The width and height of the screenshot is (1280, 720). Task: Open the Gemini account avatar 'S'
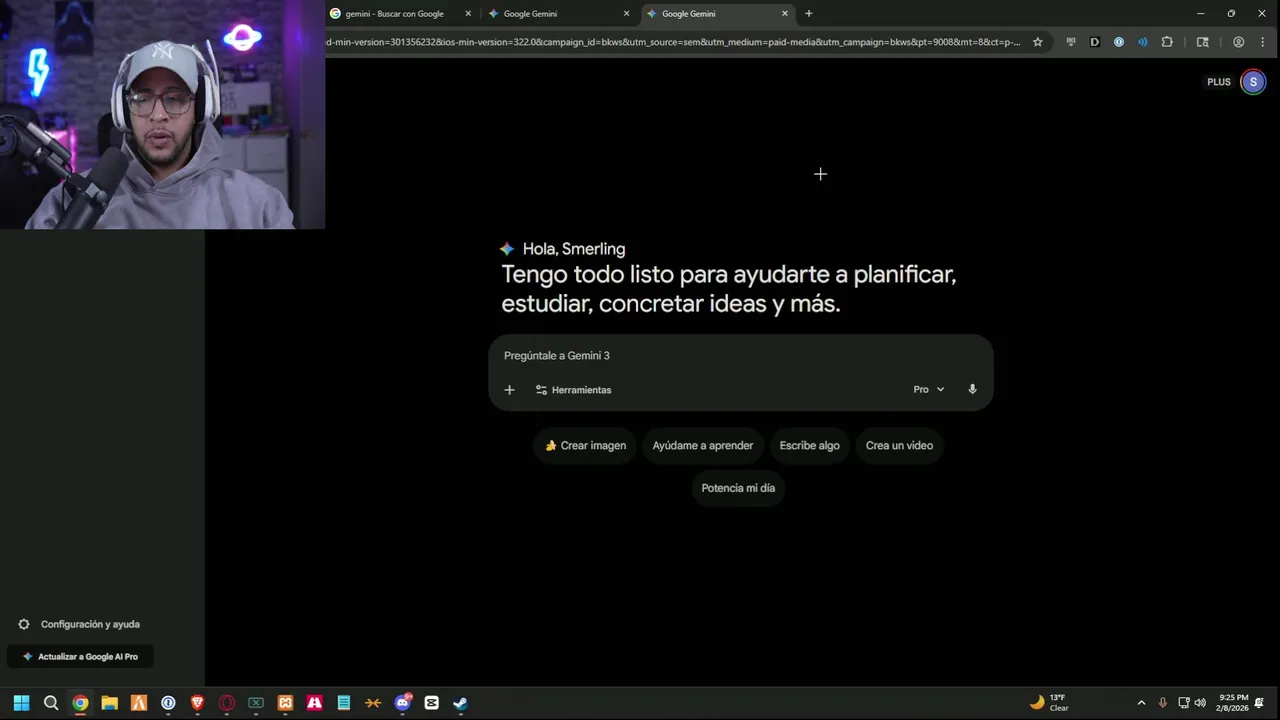click(x=1253, y=82)
